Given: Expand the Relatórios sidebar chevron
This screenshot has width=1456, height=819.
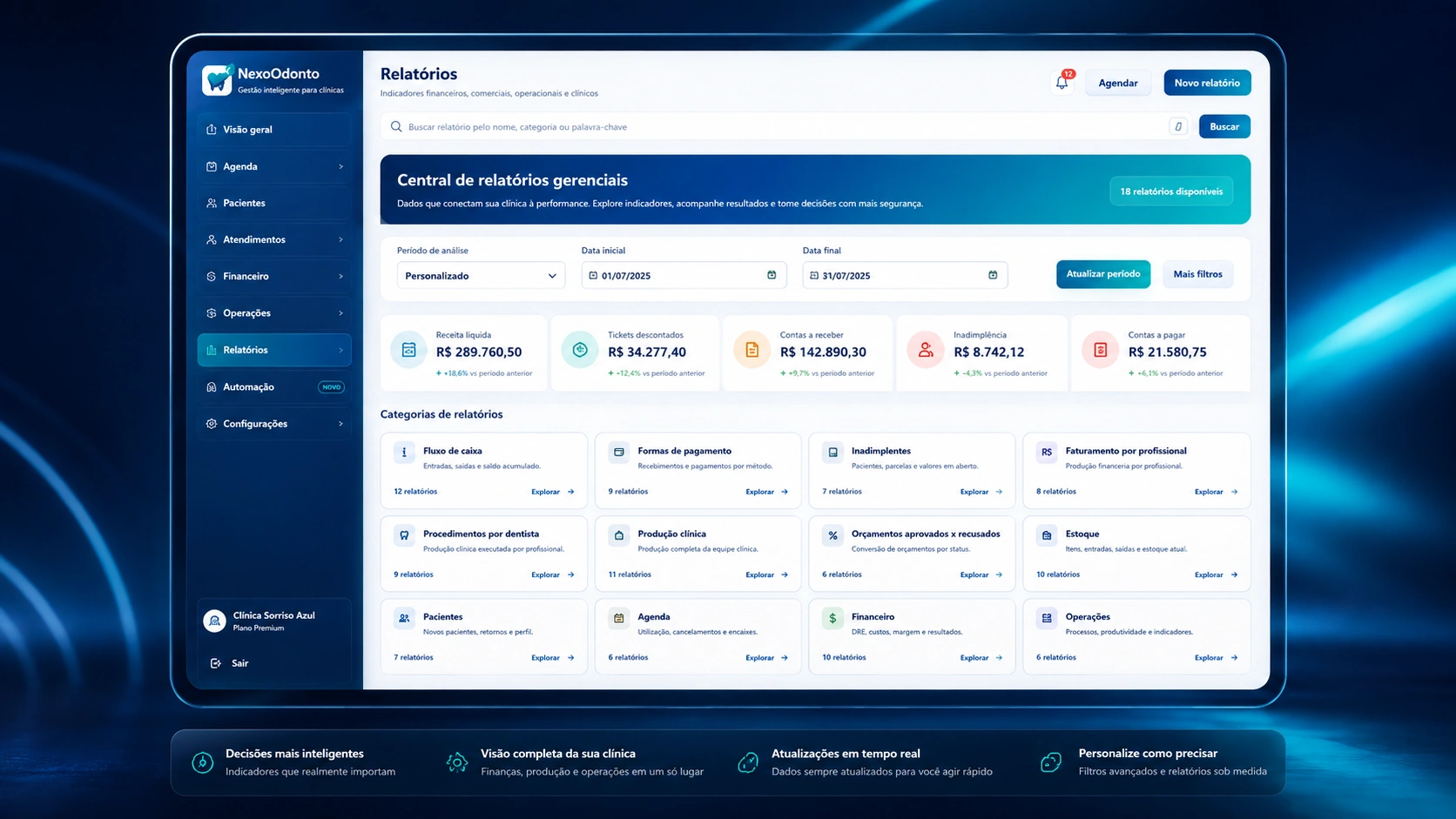Looking at the screenshot, I should point(340,350).
